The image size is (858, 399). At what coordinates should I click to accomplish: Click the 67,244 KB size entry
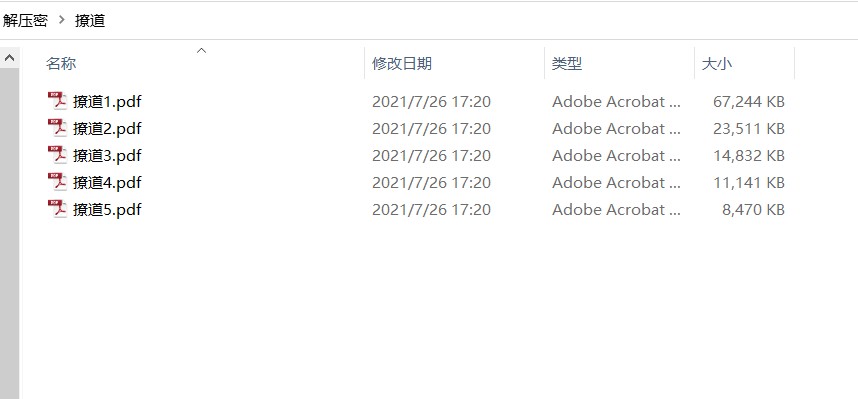(749, 102)
